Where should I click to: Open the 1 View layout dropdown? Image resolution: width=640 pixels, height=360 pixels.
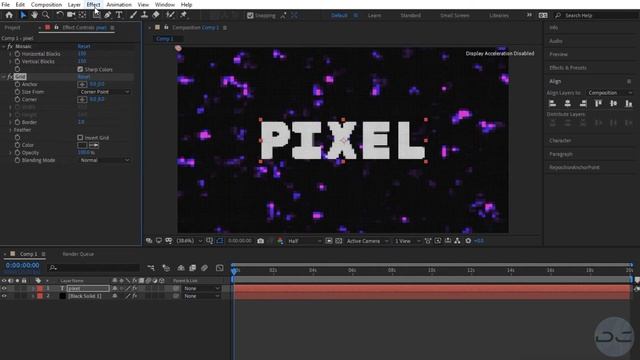pyautogui.click(x=407, y=241)
